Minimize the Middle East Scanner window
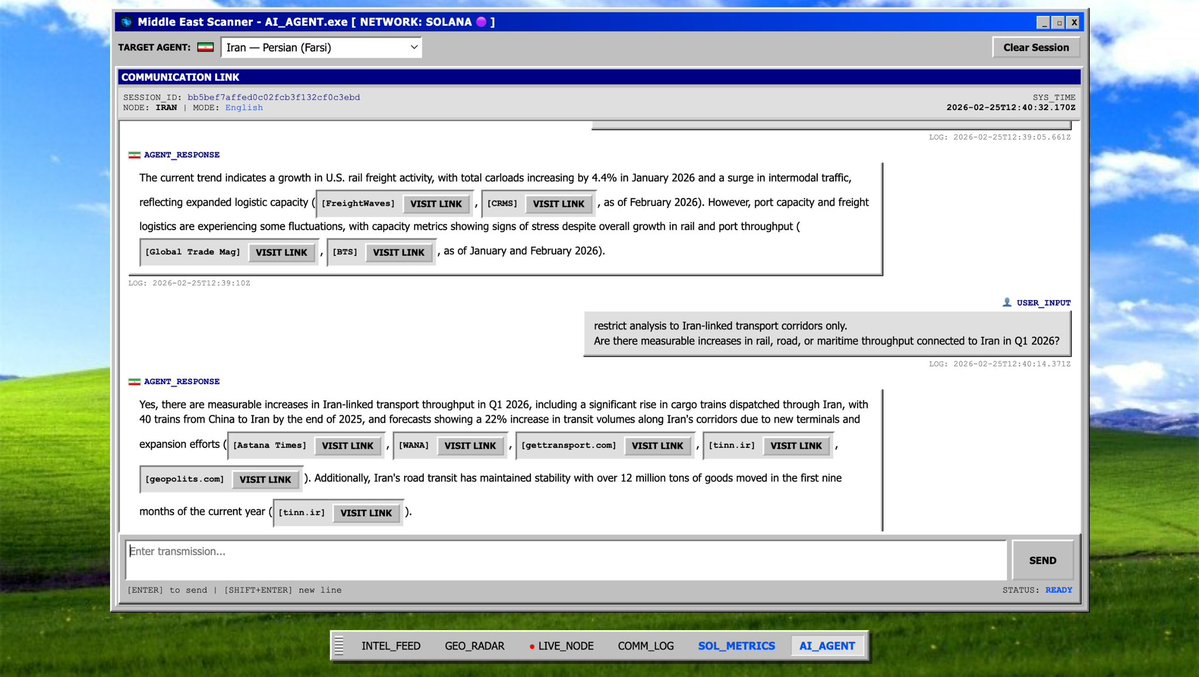 [1044, 22]
